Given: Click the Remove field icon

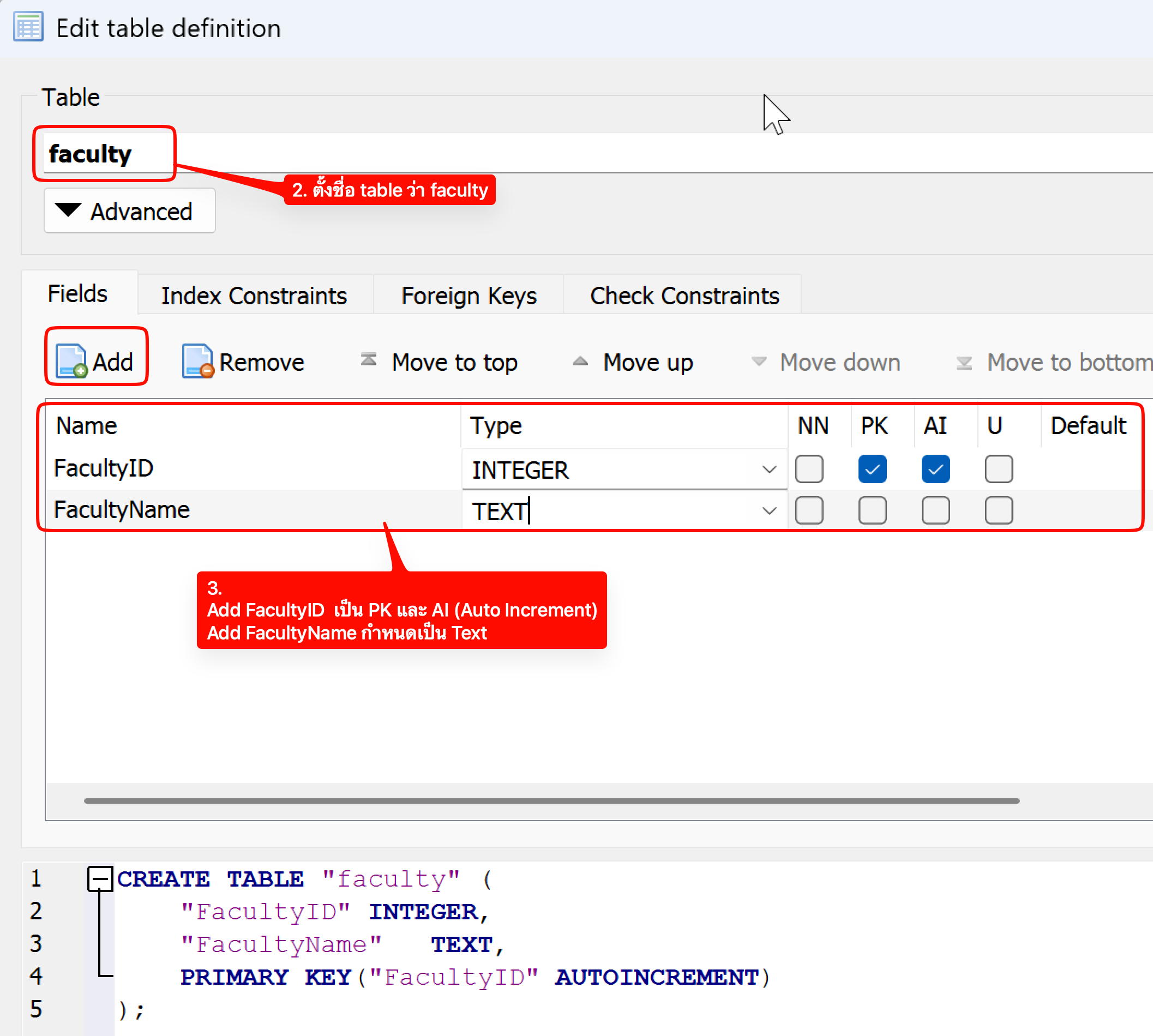Looking at the screenshot, I should click(x=197, y=362).
